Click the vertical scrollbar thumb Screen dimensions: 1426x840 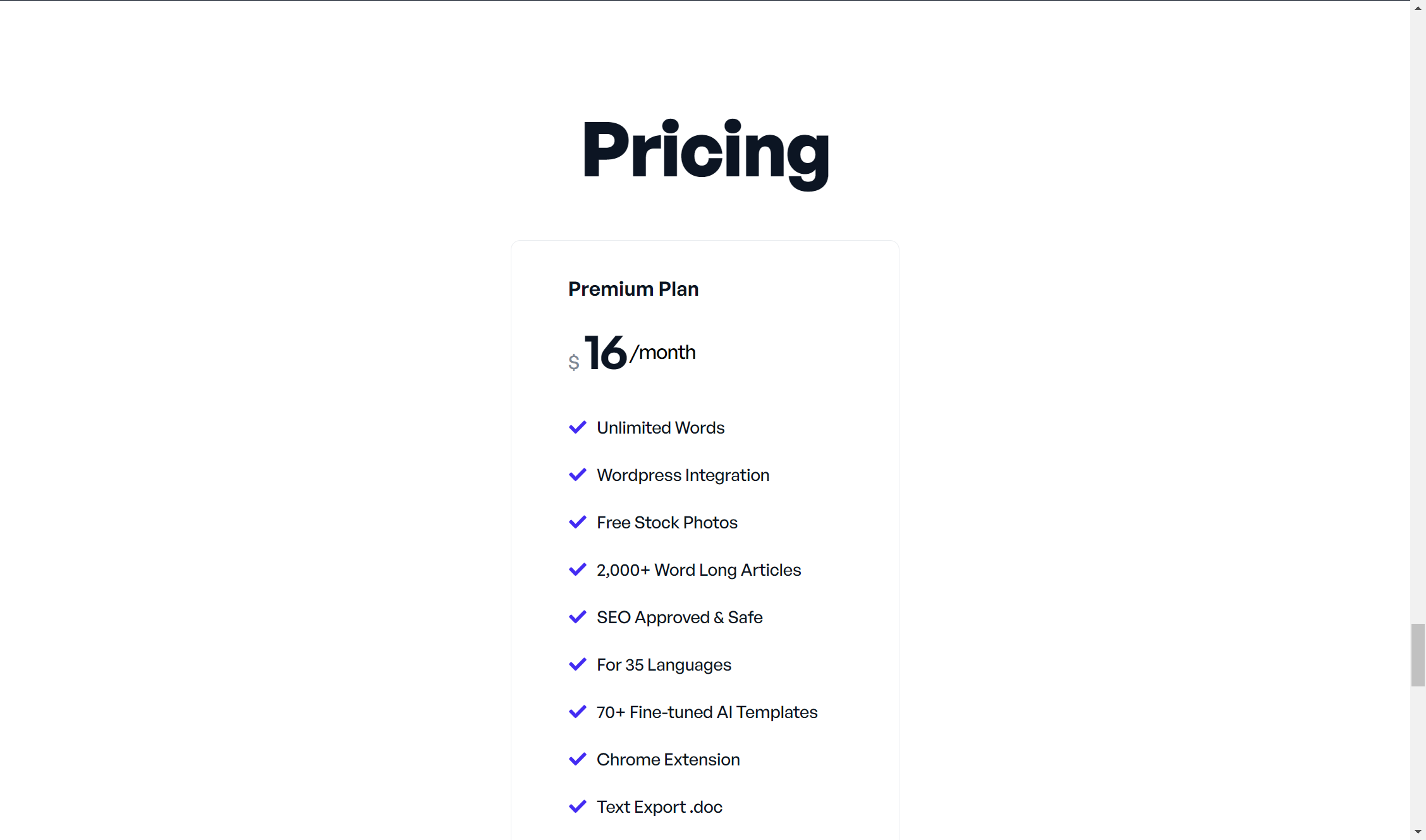pos(1418,655)
